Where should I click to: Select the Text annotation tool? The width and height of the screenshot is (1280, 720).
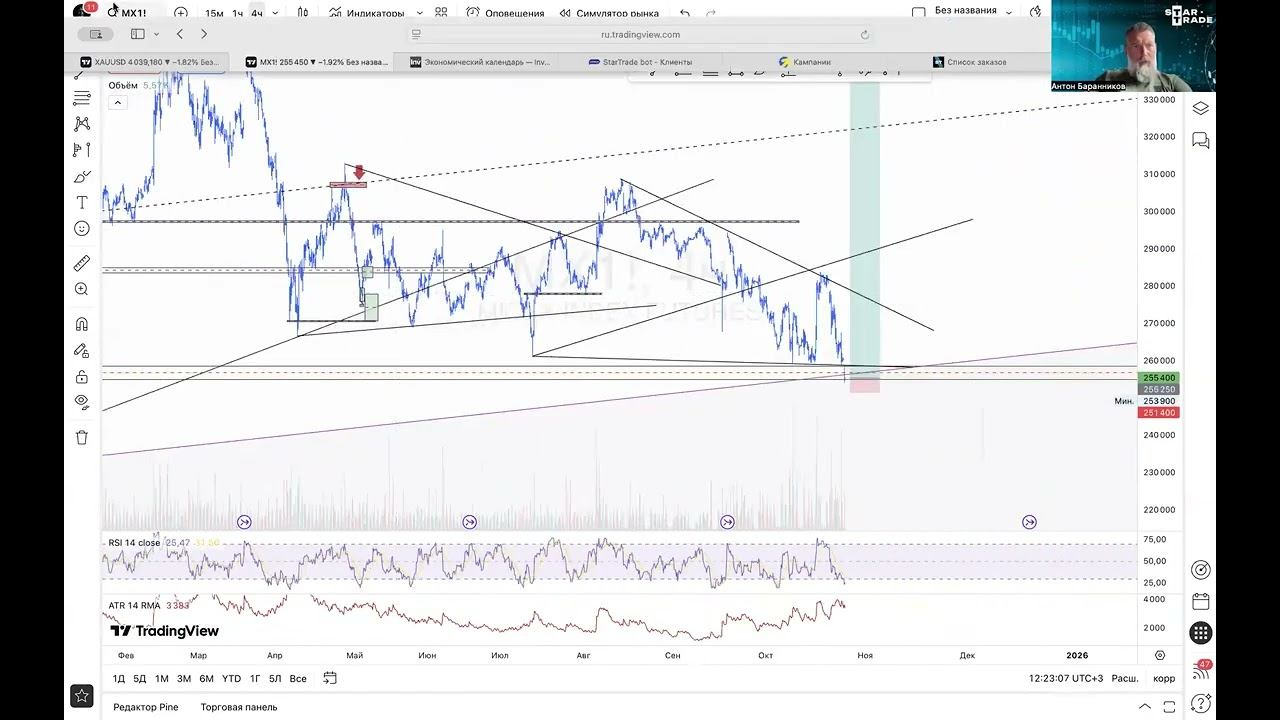(82, 202)
